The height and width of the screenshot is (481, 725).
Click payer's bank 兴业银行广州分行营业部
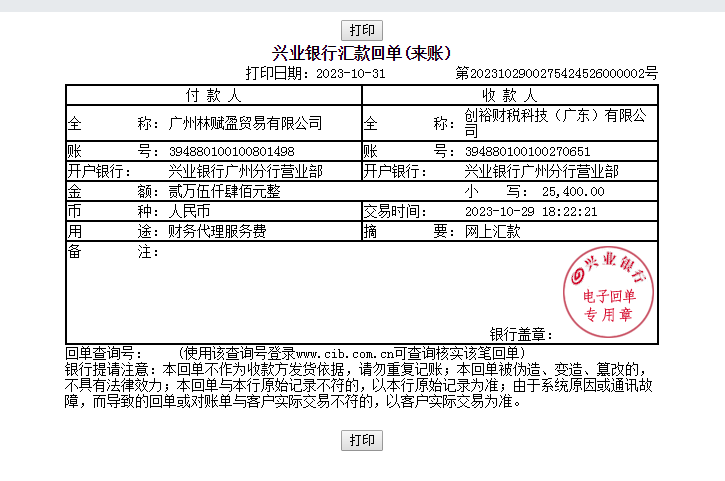[245, 172]
